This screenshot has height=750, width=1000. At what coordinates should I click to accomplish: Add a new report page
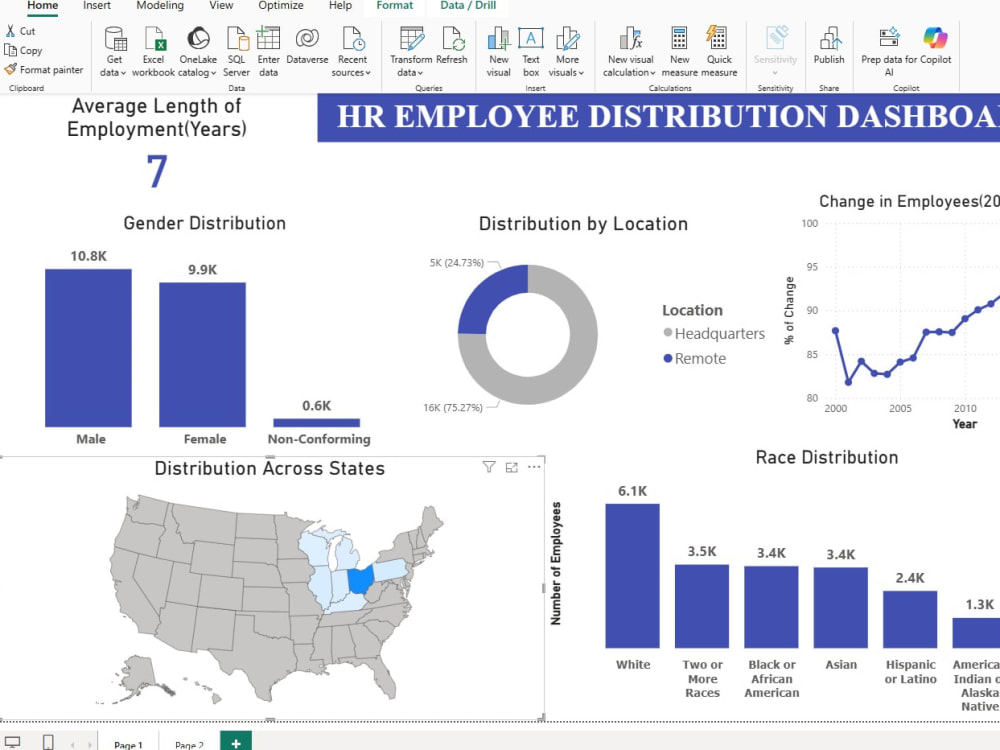tap(236, 742)
